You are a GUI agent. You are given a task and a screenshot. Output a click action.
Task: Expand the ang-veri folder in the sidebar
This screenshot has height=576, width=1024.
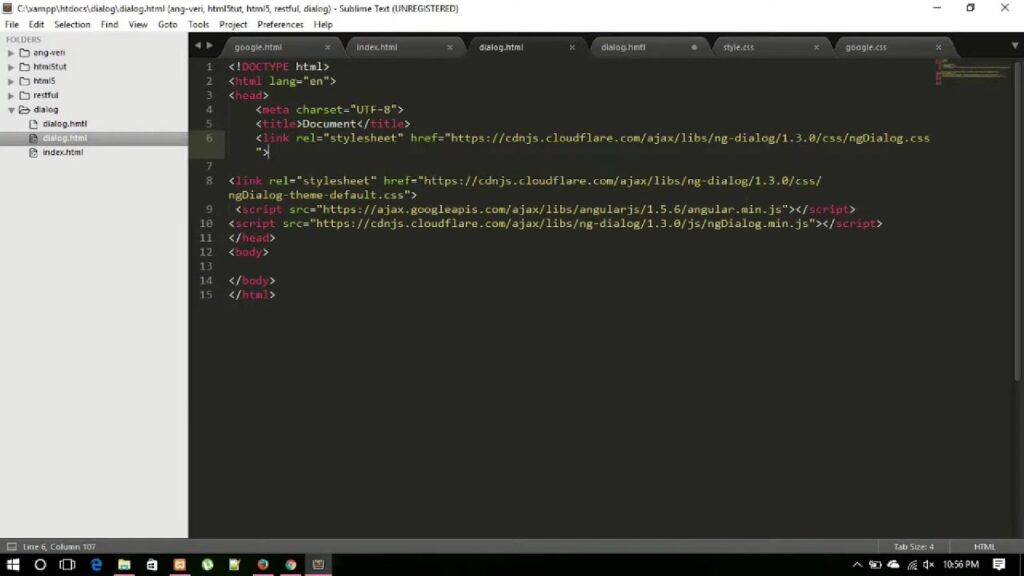[12, 52]
